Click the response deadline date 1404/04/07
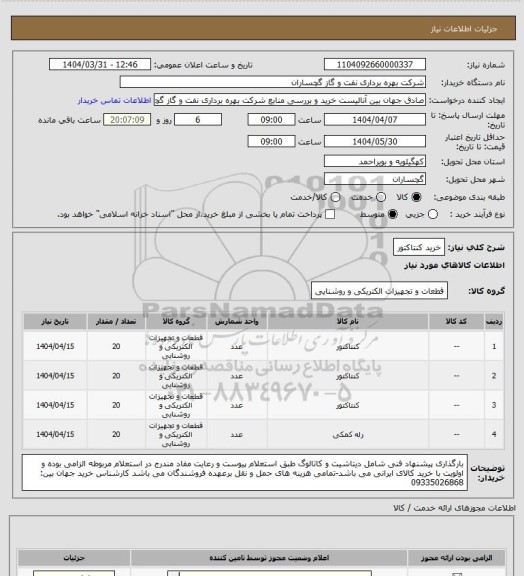The width and height of the screenshot is (524, 576). (x=375, y=120)
